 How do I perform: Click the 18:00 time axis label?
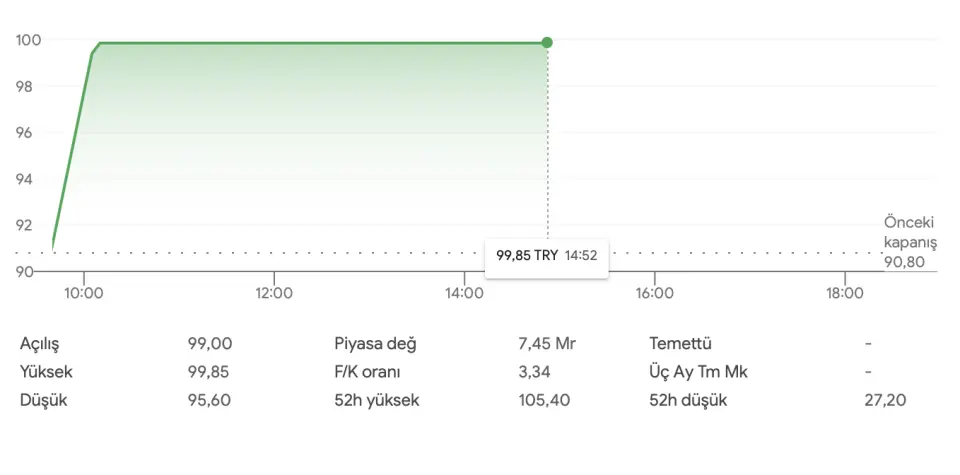tap(844, 293)
